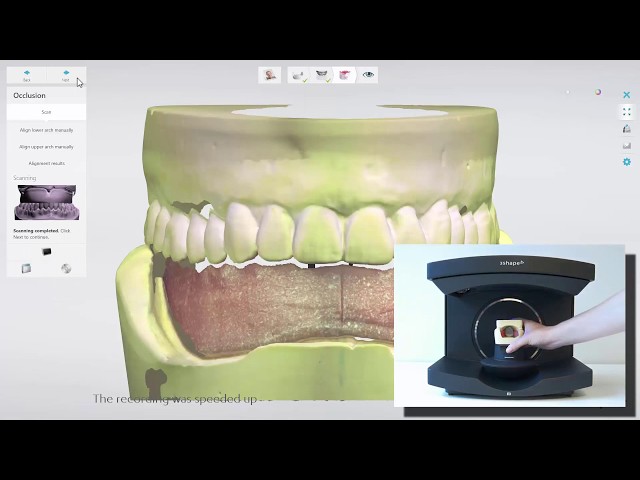Click the Scanning completed status message
The width and height of the screenshot is (640, 480).
42,233
